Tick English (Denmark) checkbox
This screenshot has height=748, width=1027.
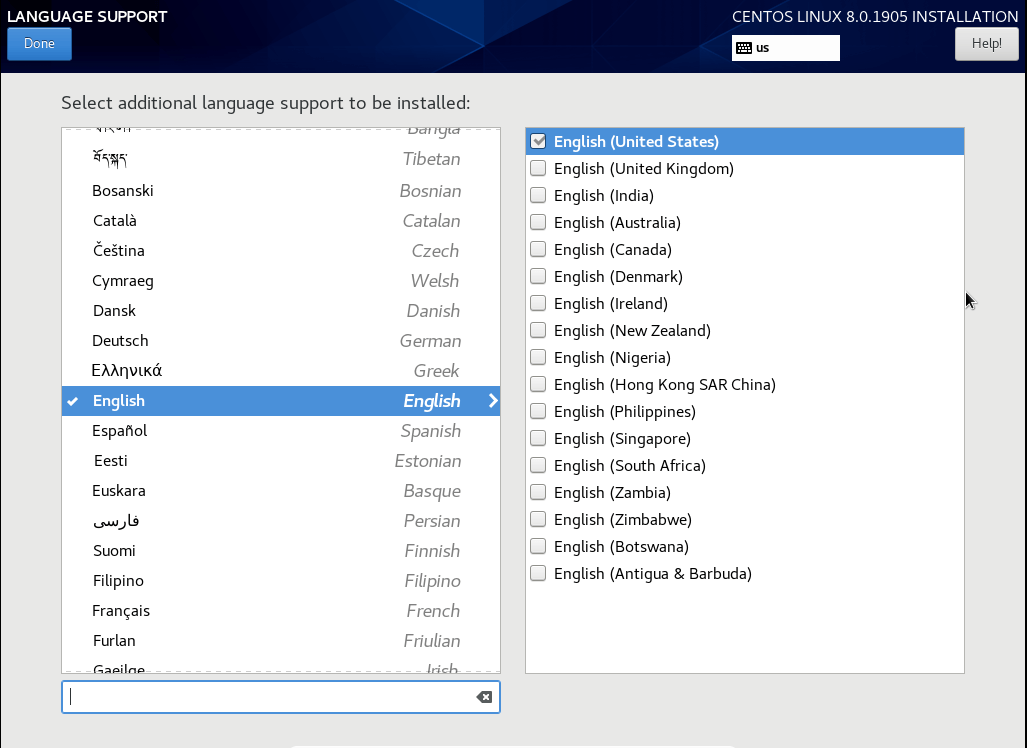pos(538,276)
